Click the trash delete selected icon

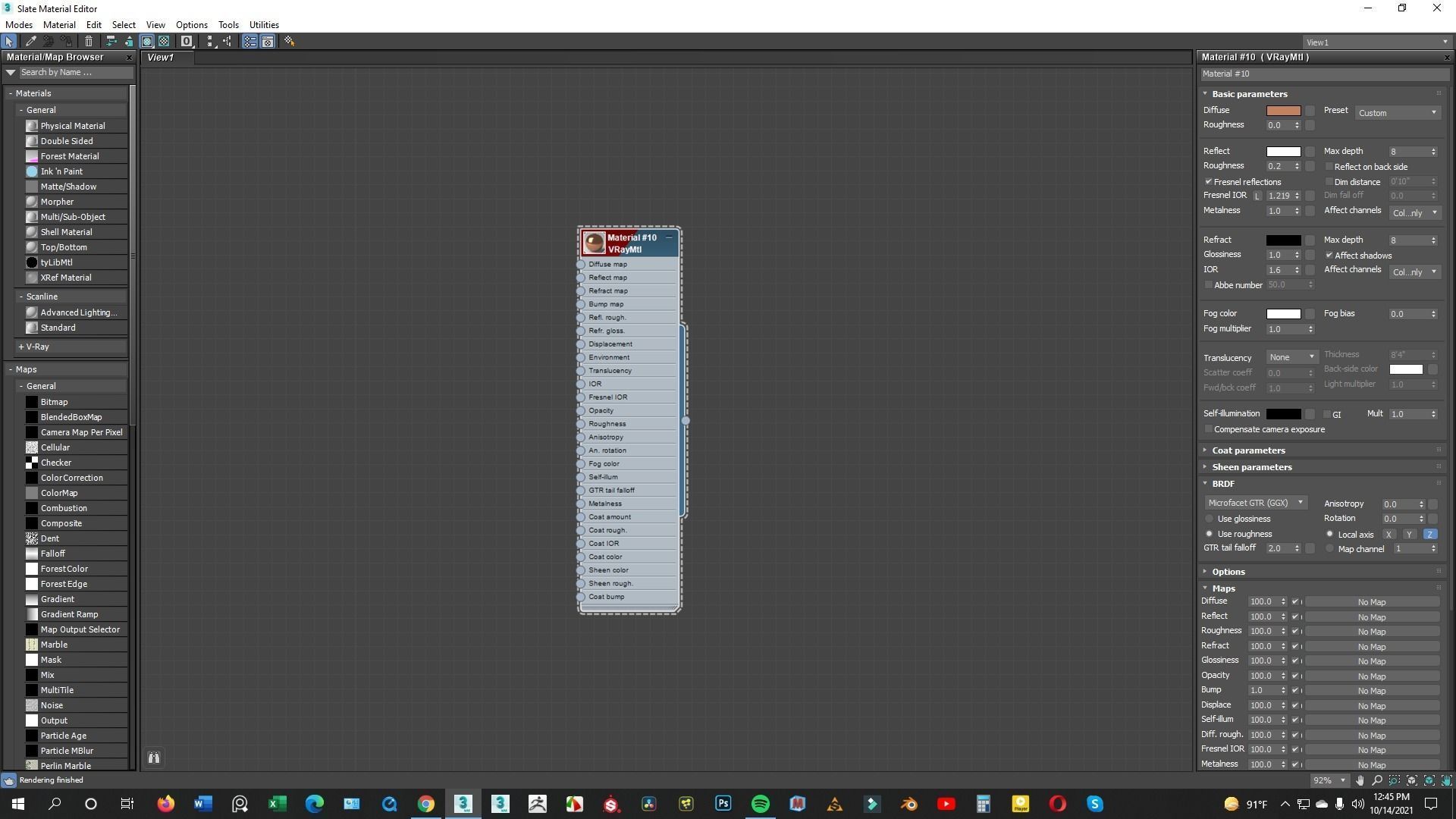89,42
